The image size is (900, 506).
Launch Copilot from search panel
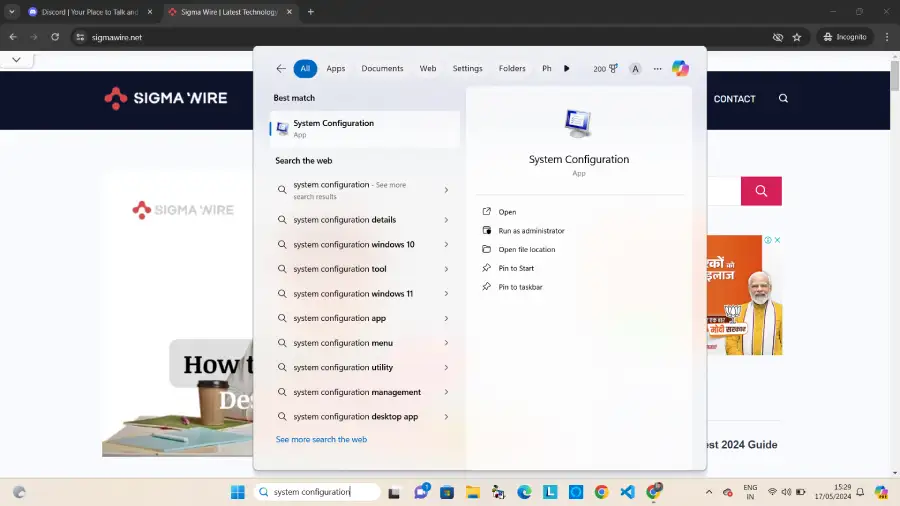(680, 68)
